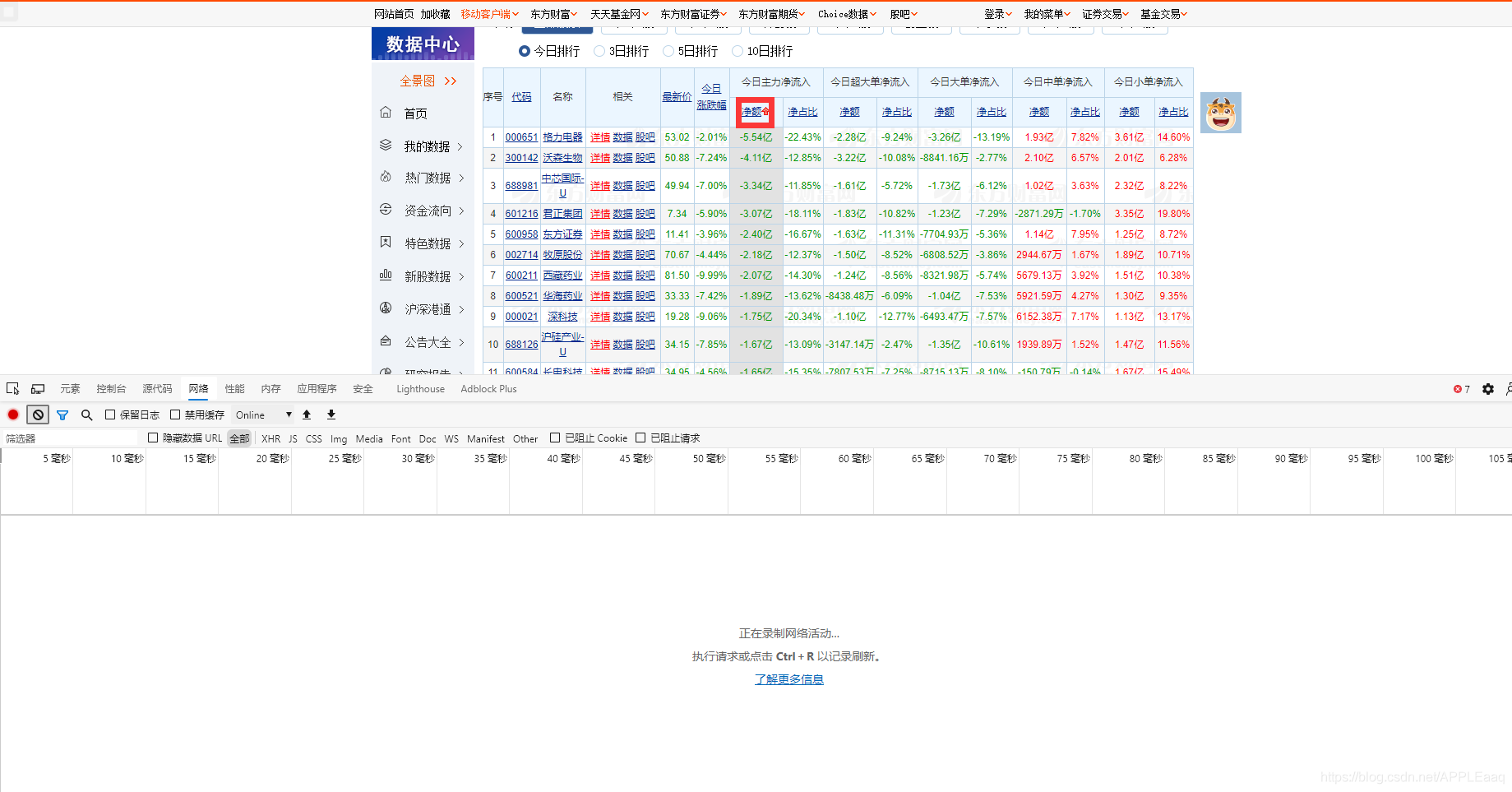Open the 证券交易 dropdown
Image resolution: width=1512 pixels, height=792 pixels.
(x=1105, y=14)
